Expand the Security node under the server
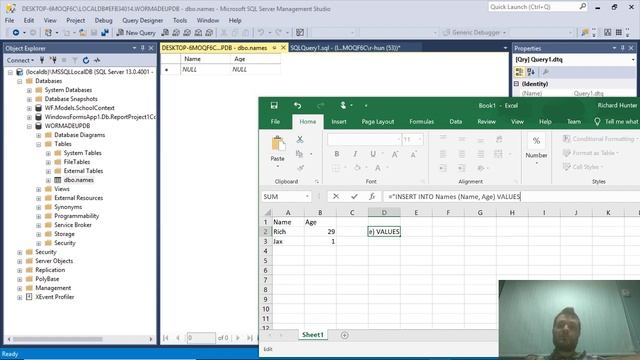Image resolution: width=640 pixels, height=360 pixels. 20,252
